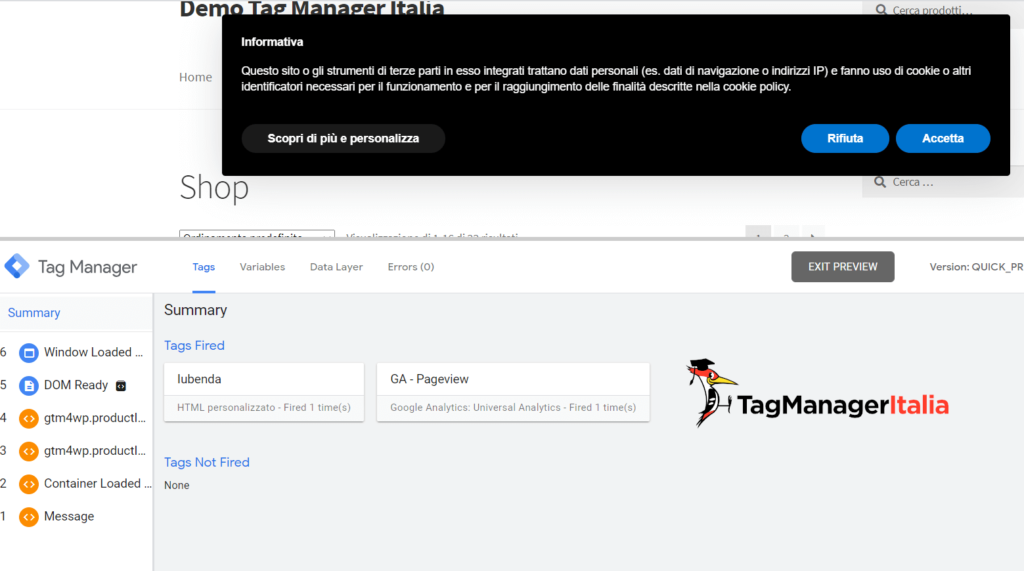This screenshot has height=571, width=1024.
Task: Select the Window Loaded event icon
Action: [x=28, y=353]
